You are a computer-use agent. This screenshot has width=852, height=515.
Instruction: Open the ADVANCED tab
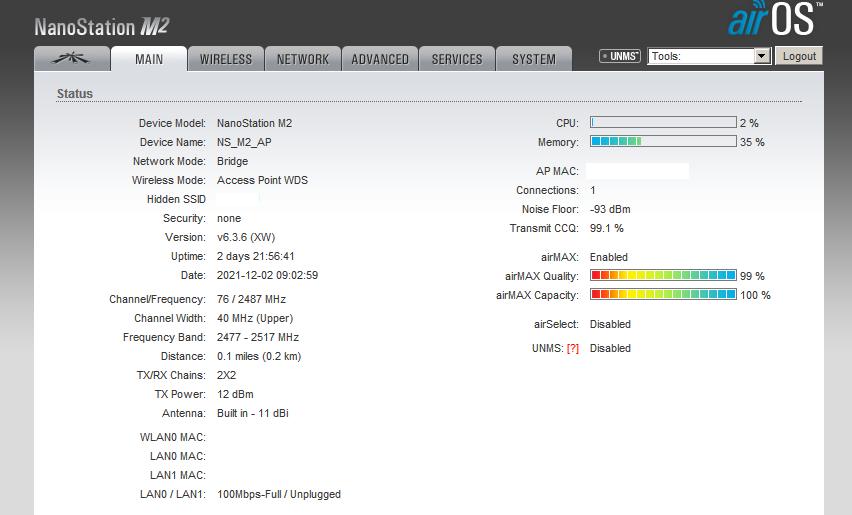pyautogui.click(x=380, y=59)
